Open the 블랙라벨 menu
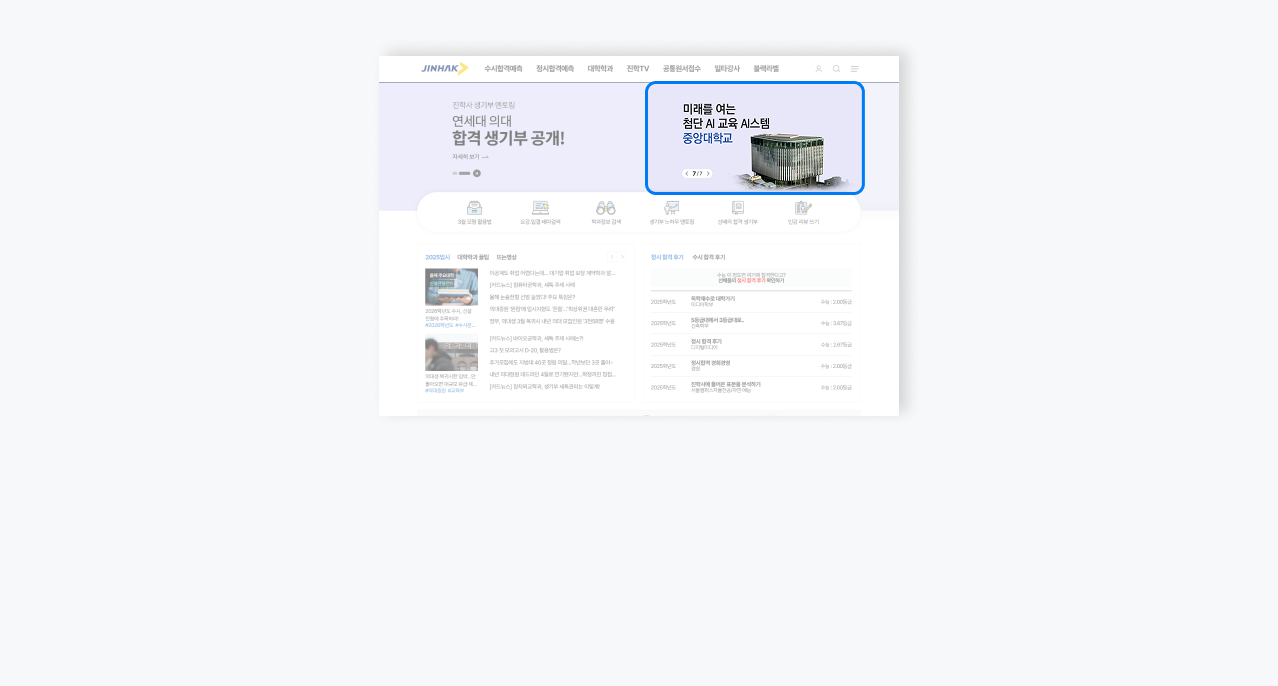This screenshot has height=686, width=1278. (x=766, y=69)
